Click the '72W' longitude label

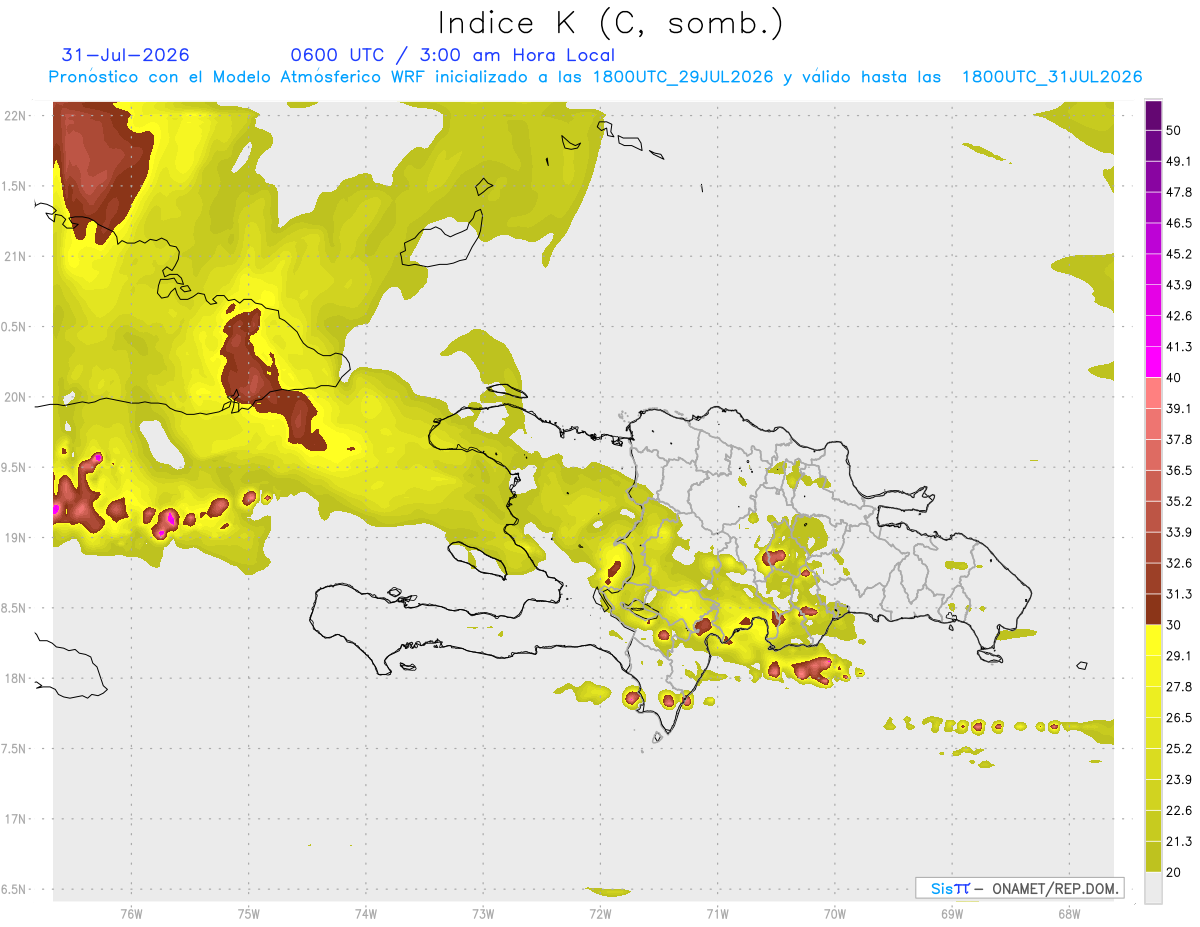tap(600, 913)
